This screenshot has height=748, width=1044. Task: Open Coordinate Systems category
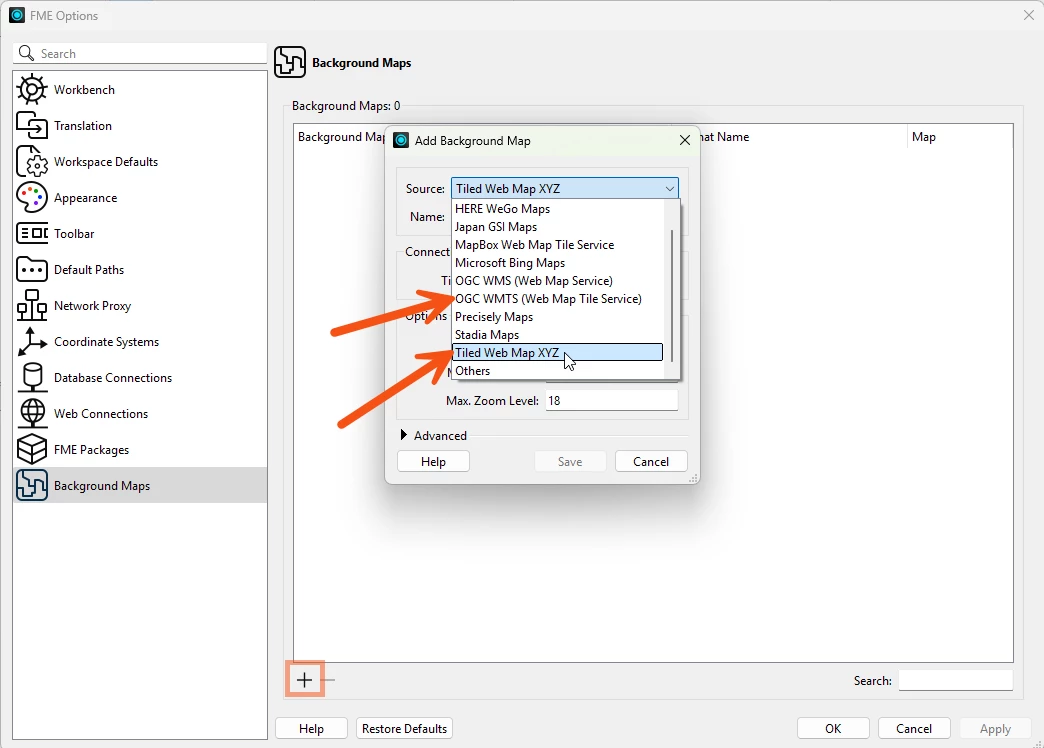point(140,341)
